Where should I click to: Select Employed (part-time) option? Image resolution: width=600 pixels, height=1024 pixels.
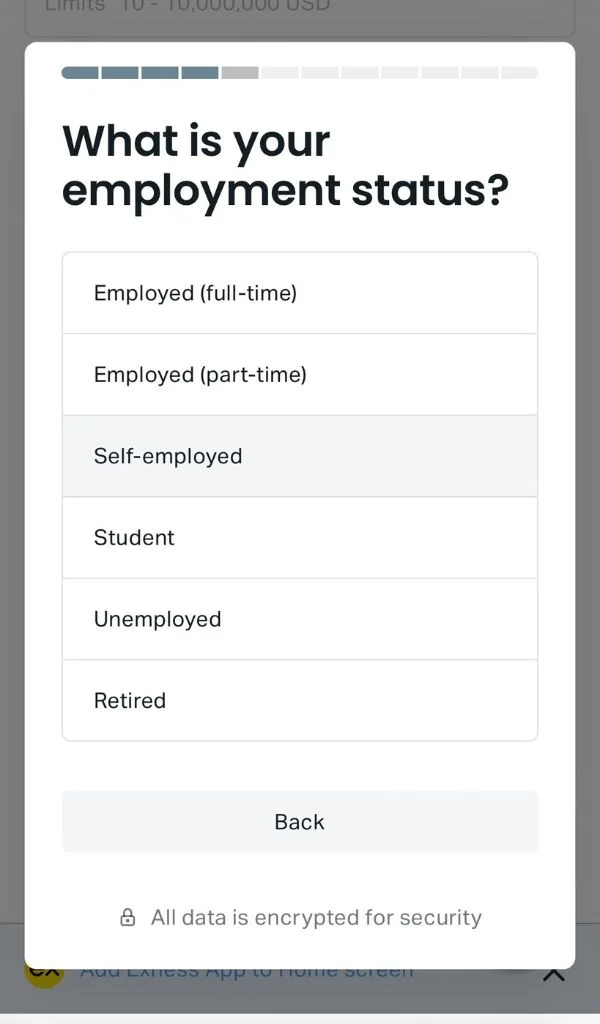pyautogui.click(x=299, y=374)
